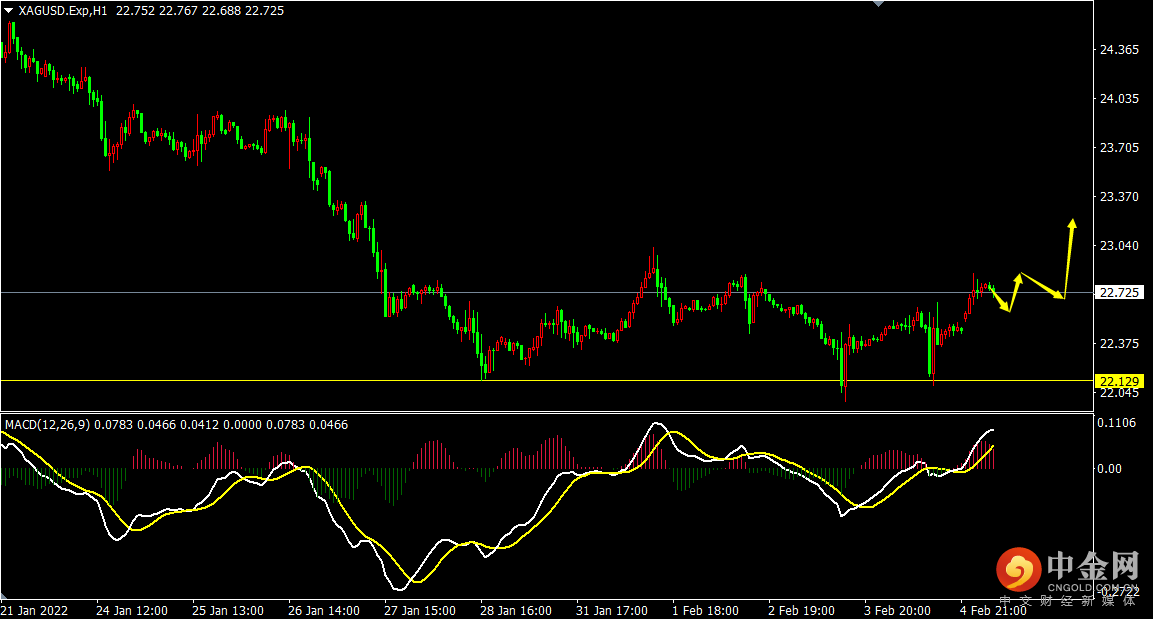
Task: Click the MACD(12,26,9) indicator label
Action: 48,425
